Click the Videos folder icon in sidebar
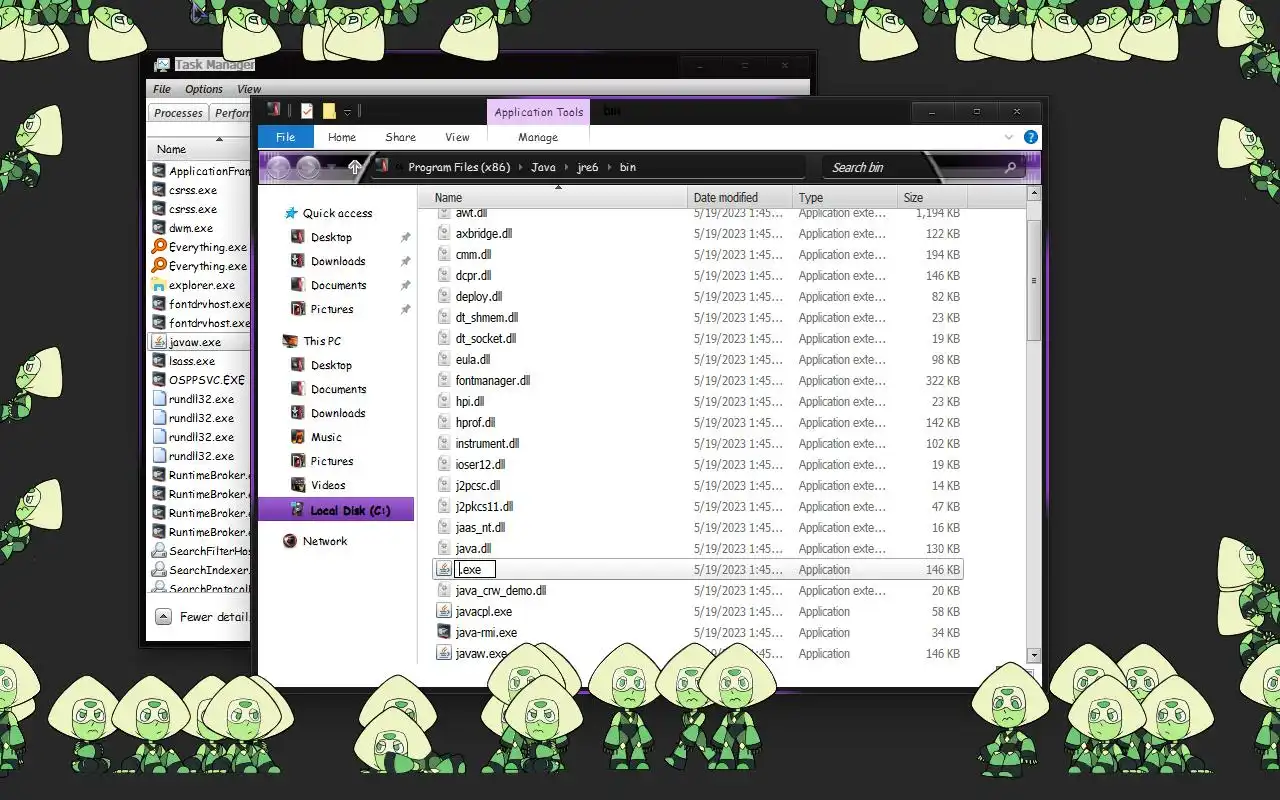This screenshot has height=800, width=1280. [297, 485]
